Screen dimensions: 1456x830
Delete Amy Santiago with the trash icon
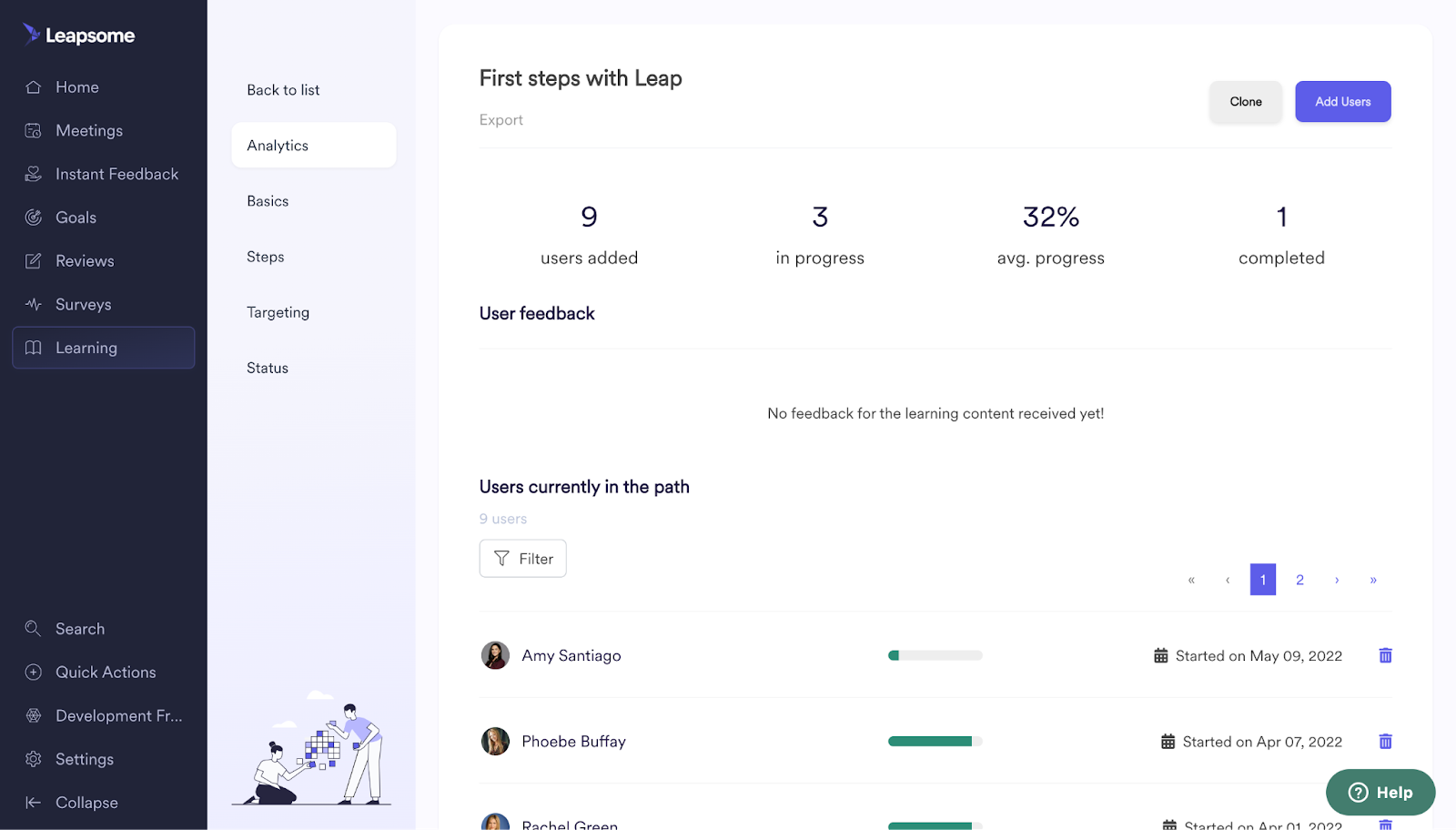(1385, 655)
